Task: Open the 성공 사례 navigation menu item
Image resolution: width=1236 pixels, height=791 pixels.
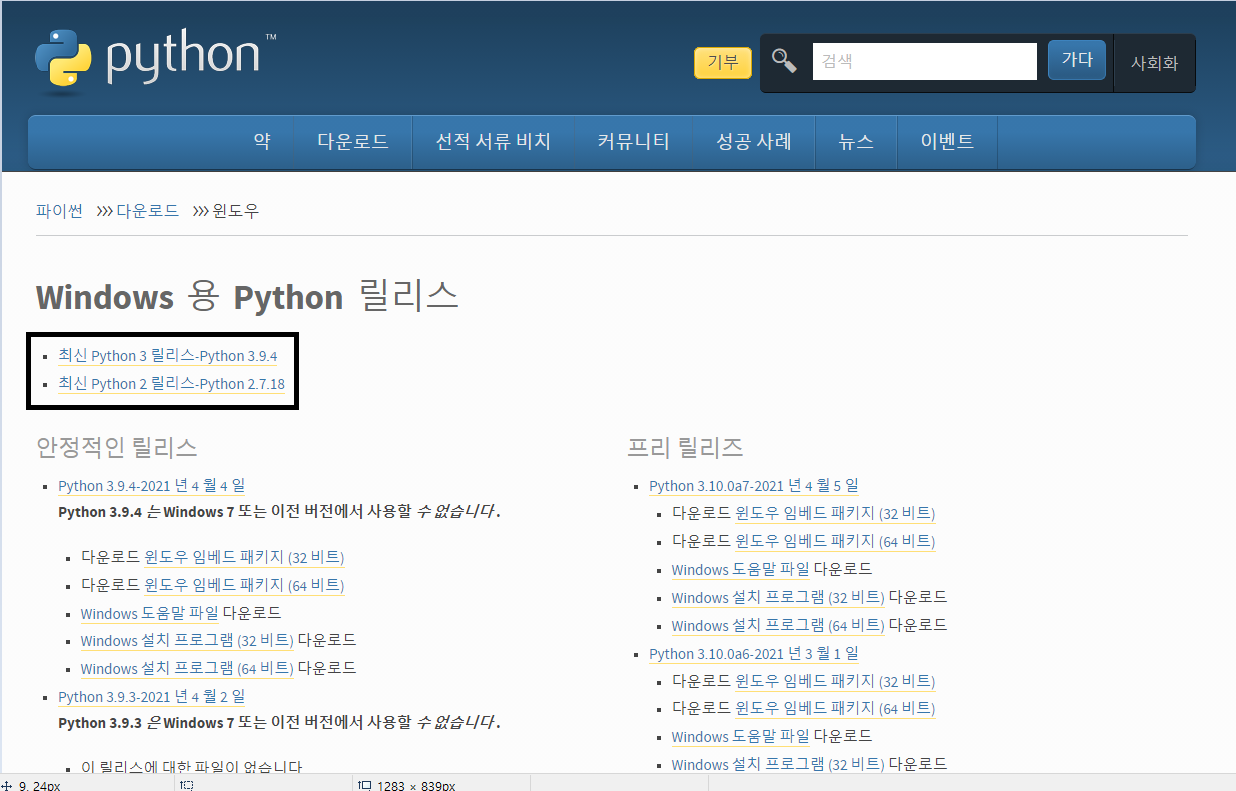Action: [x=754, y=141]
